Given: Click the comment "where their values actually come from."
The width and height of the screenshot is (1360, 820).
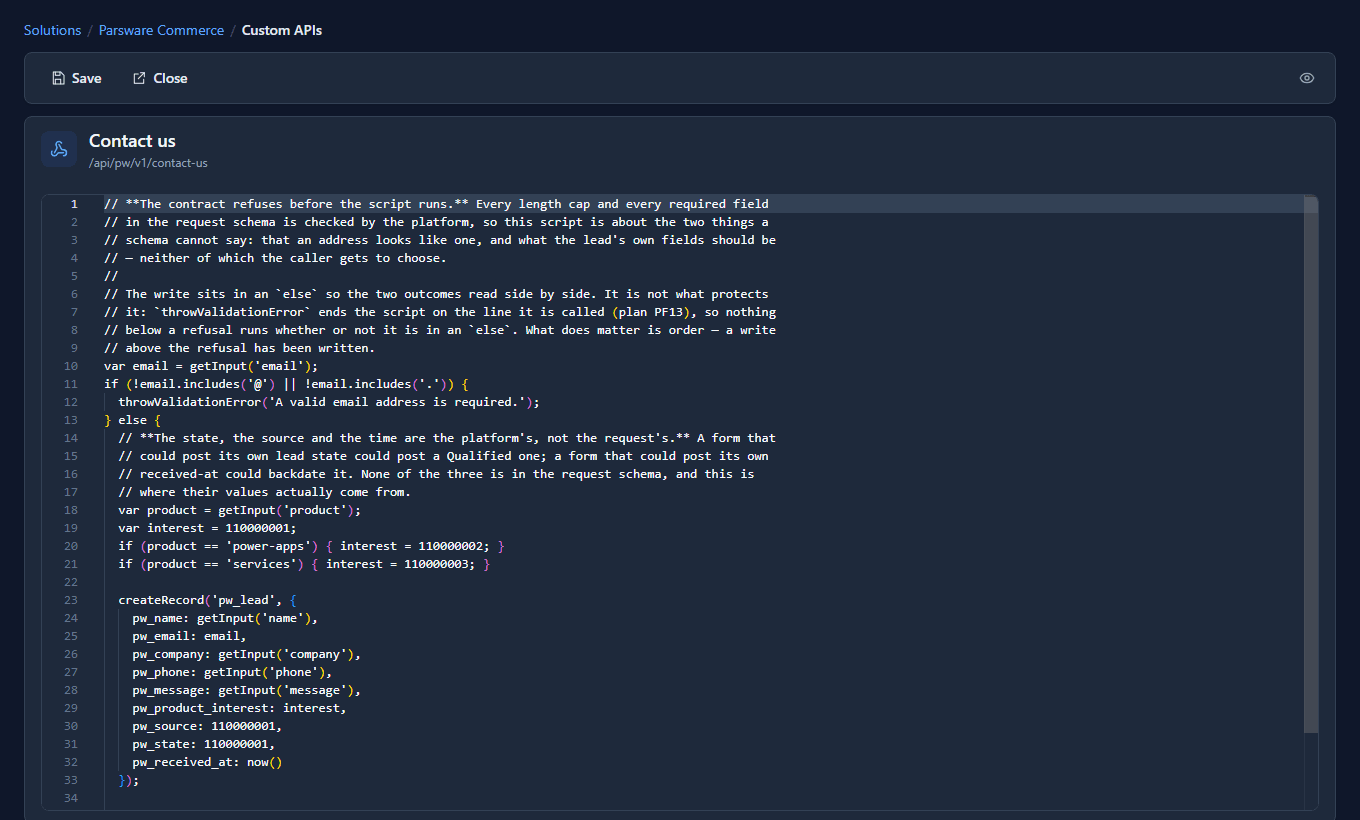Looking at the screenshot, I should [x=264, y=492].
